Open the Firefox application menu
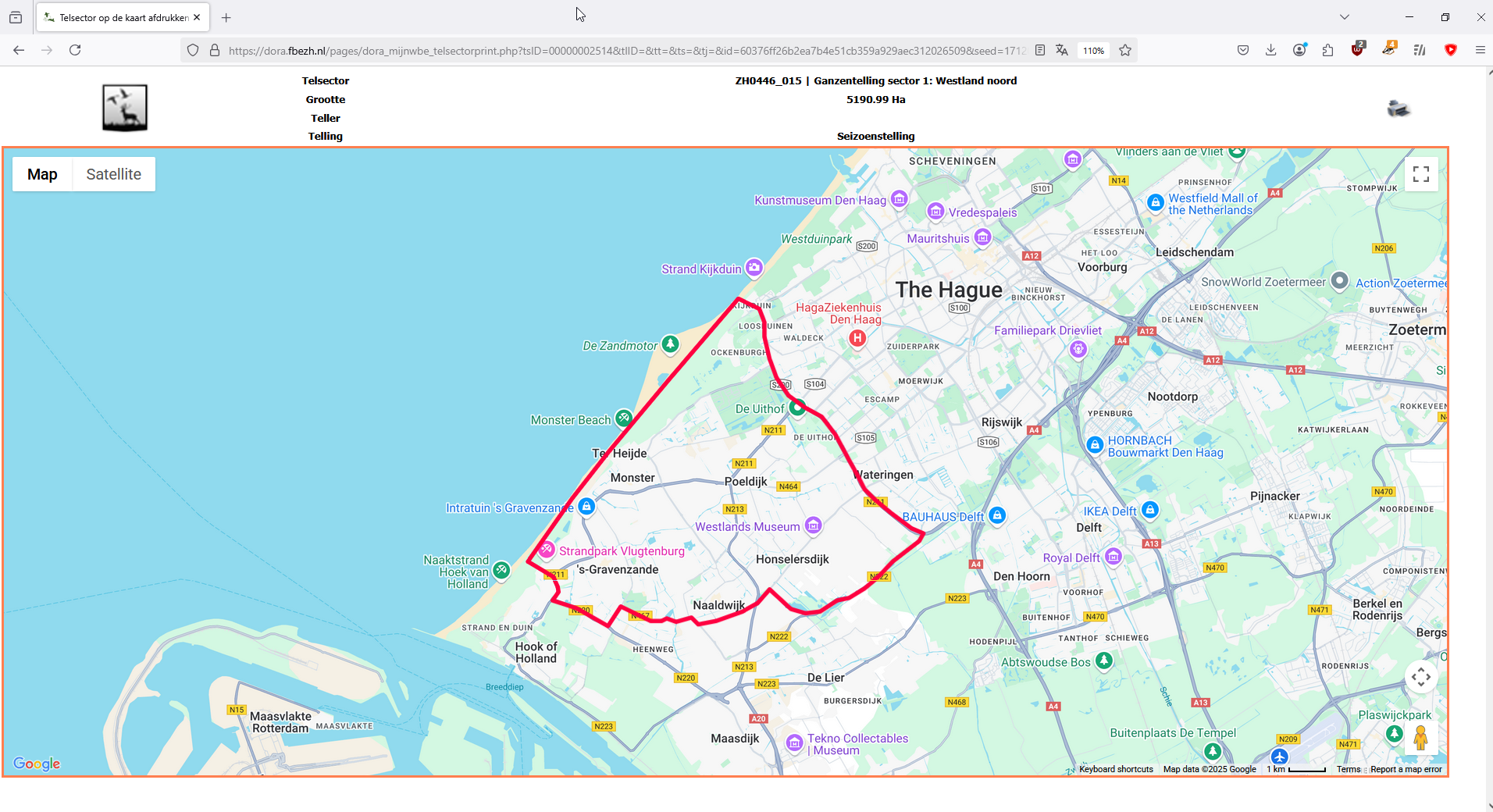1493x812 pixels. pos(1480,50)
